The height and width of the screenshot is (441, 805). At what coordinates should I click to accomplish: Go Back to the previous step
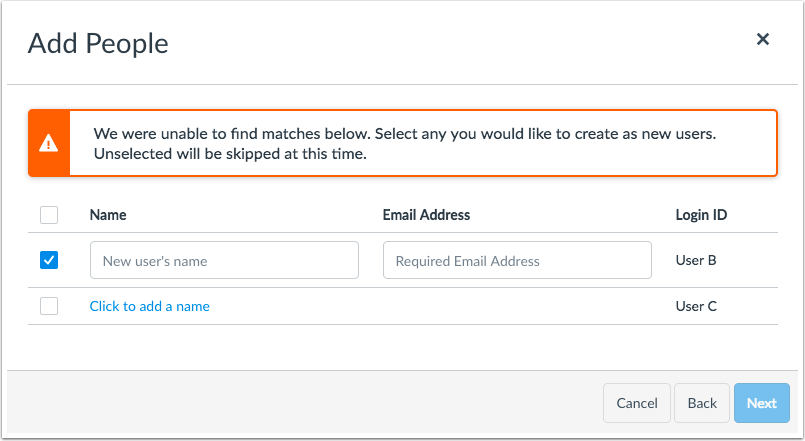(702, 403)
